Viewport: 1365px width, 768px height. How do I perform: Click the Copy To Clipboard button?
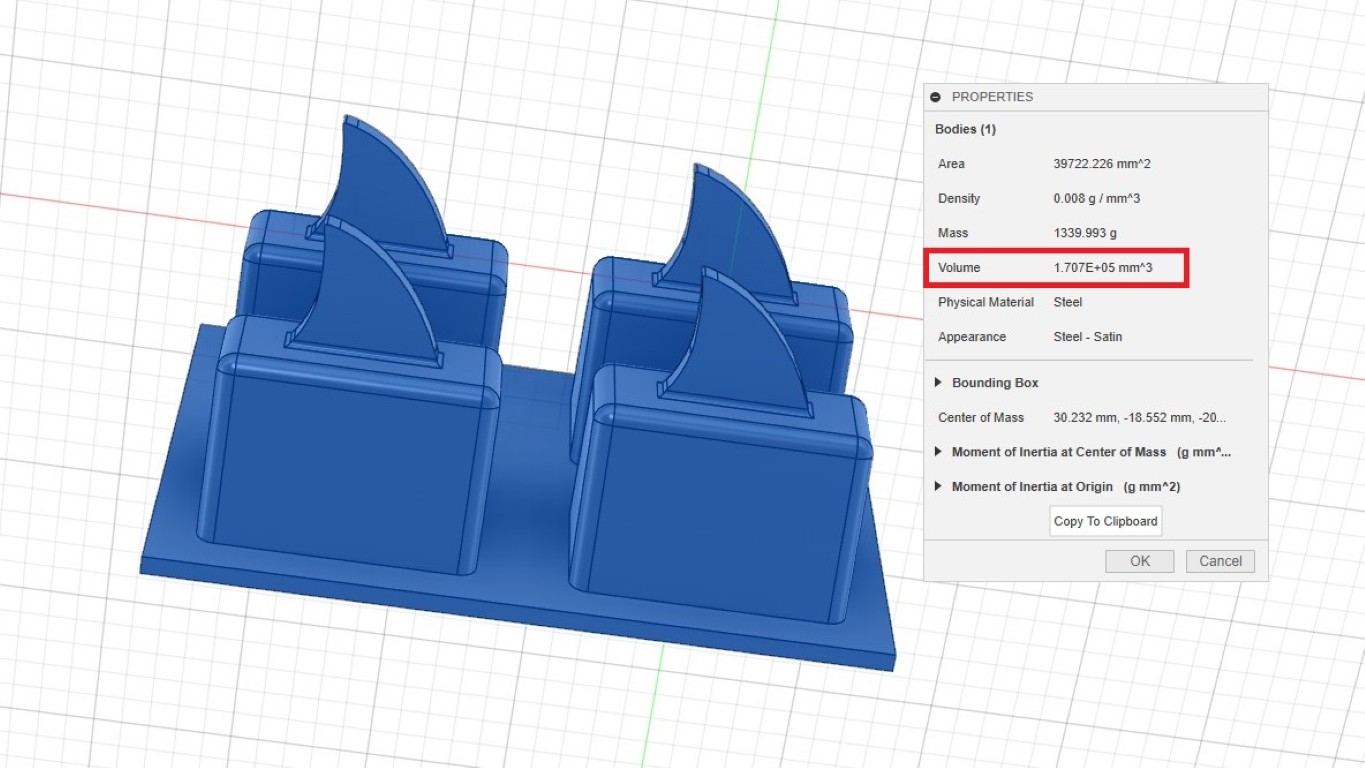(x=1106, y=521)
